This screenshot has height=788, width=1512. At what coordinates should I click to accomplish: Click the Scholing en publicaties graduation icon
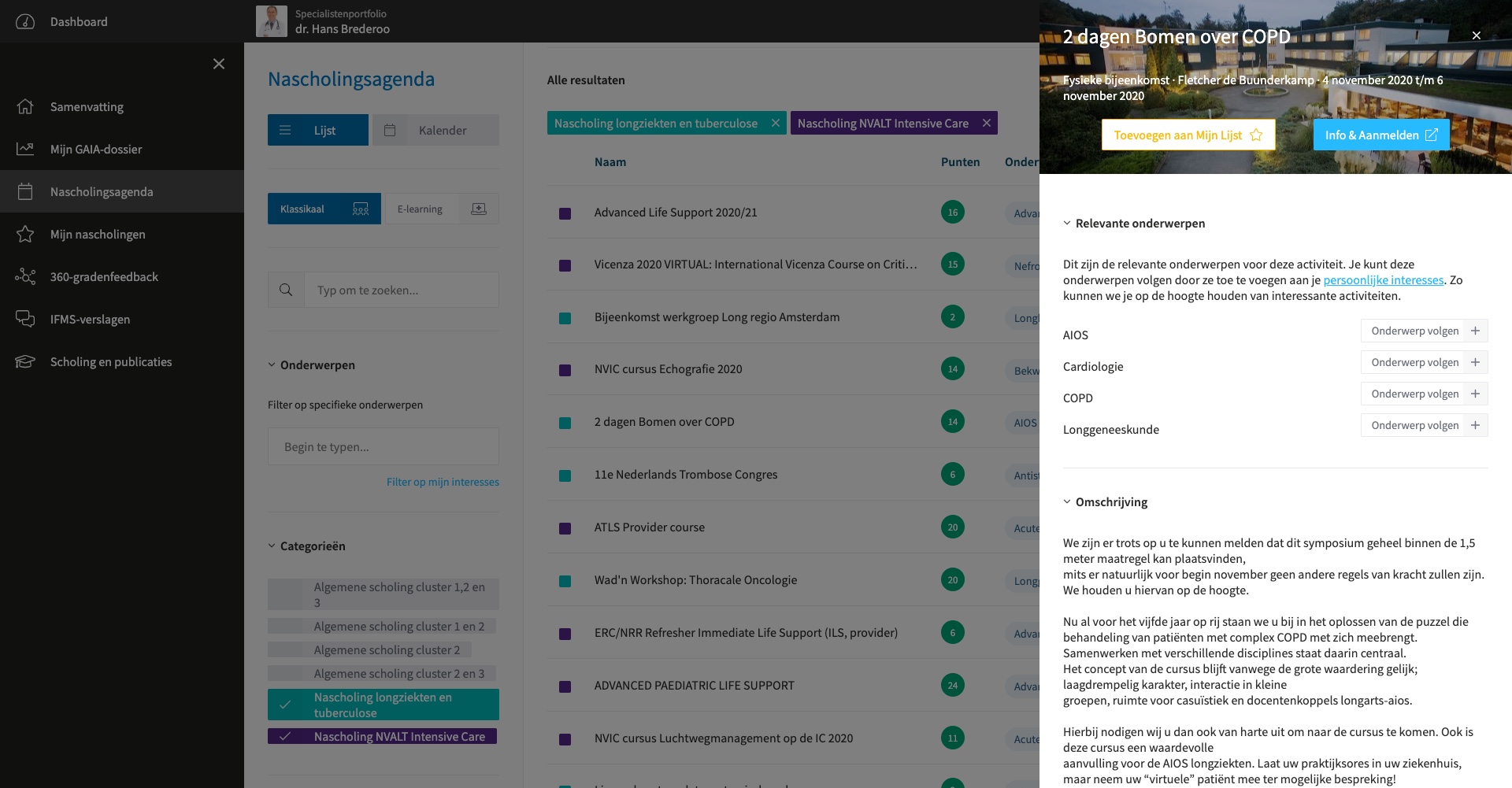[25, 361]
